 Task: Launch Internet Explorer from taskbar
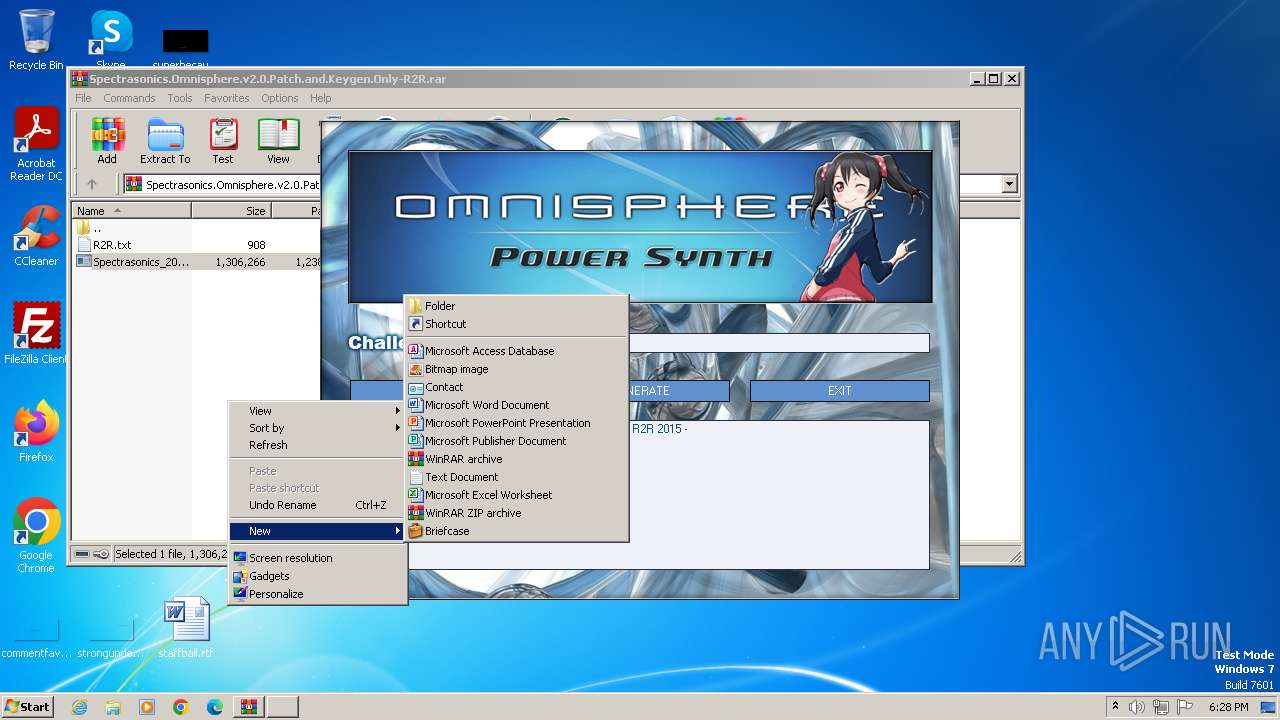(79, 707)
